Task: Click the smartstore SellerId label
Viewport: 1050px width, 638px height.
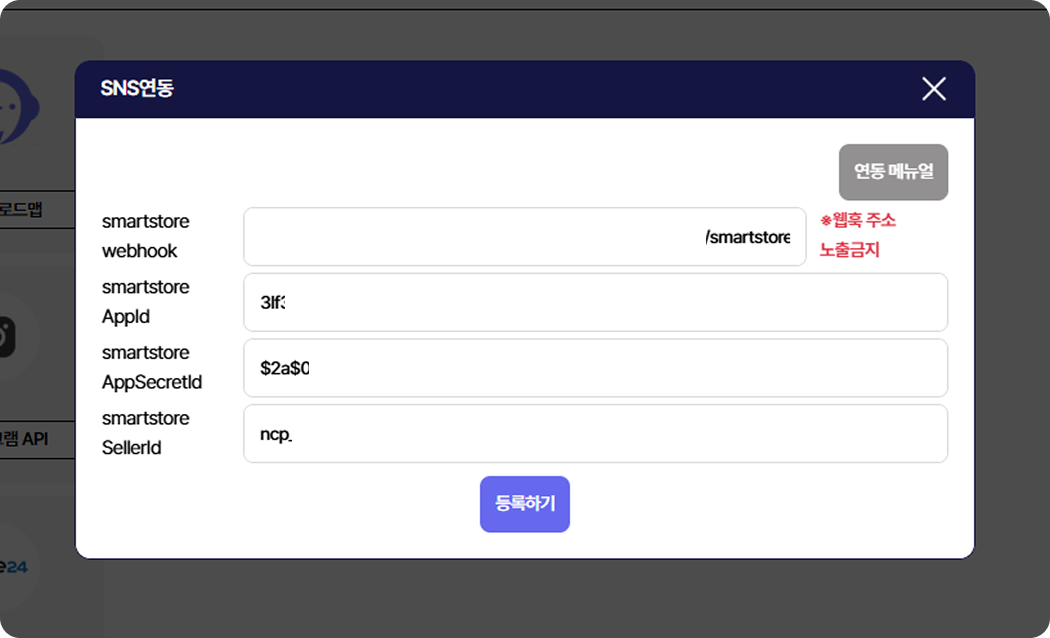Action: (x=145, y=433)
